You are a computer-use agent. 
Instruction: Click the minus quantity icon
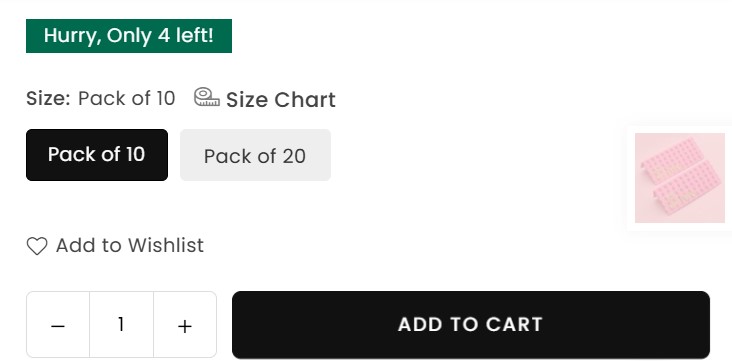point(58,326)
